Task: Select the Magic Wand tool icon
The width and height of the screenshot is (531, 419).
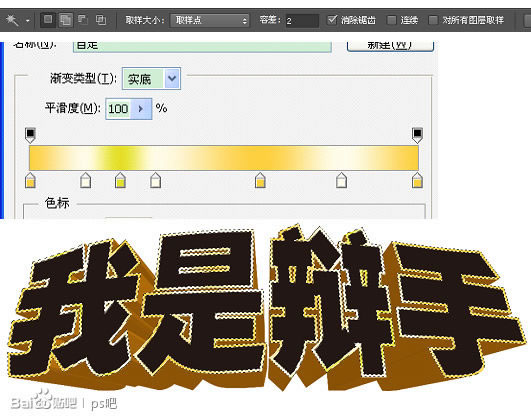Action: tap(12, 20)
